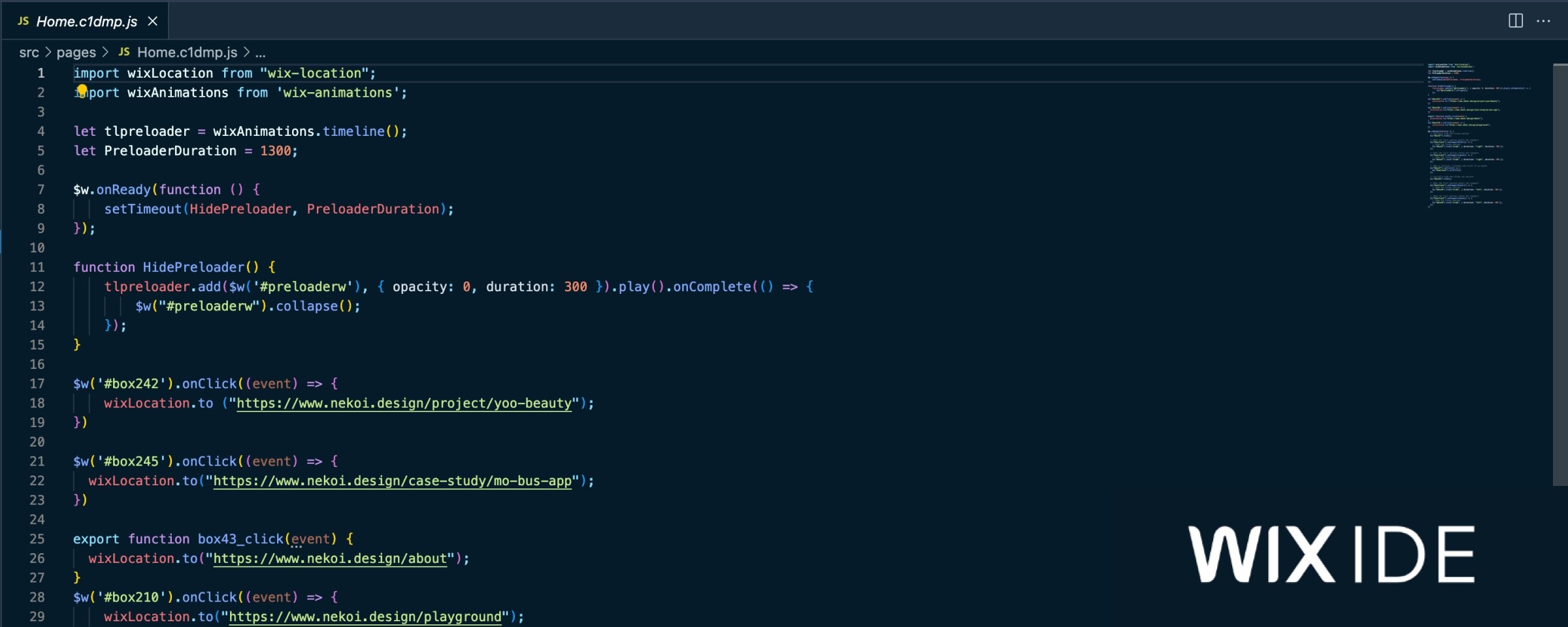
Task: Open the nekoi.design/playground URL link
Action: (x=365, y=617)
